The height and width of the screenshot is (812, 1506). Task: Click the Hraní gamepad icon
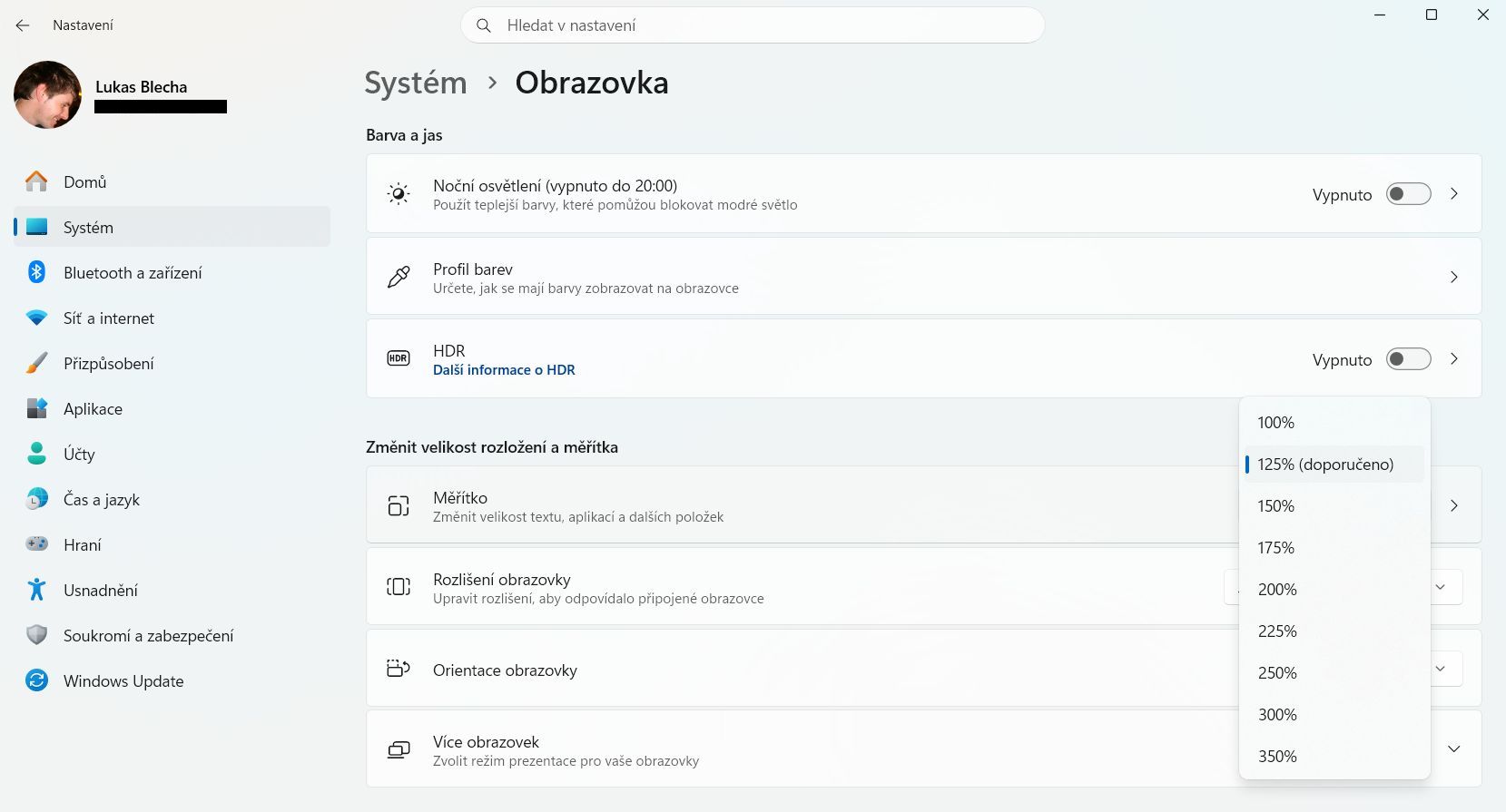[x=36, y=544]
